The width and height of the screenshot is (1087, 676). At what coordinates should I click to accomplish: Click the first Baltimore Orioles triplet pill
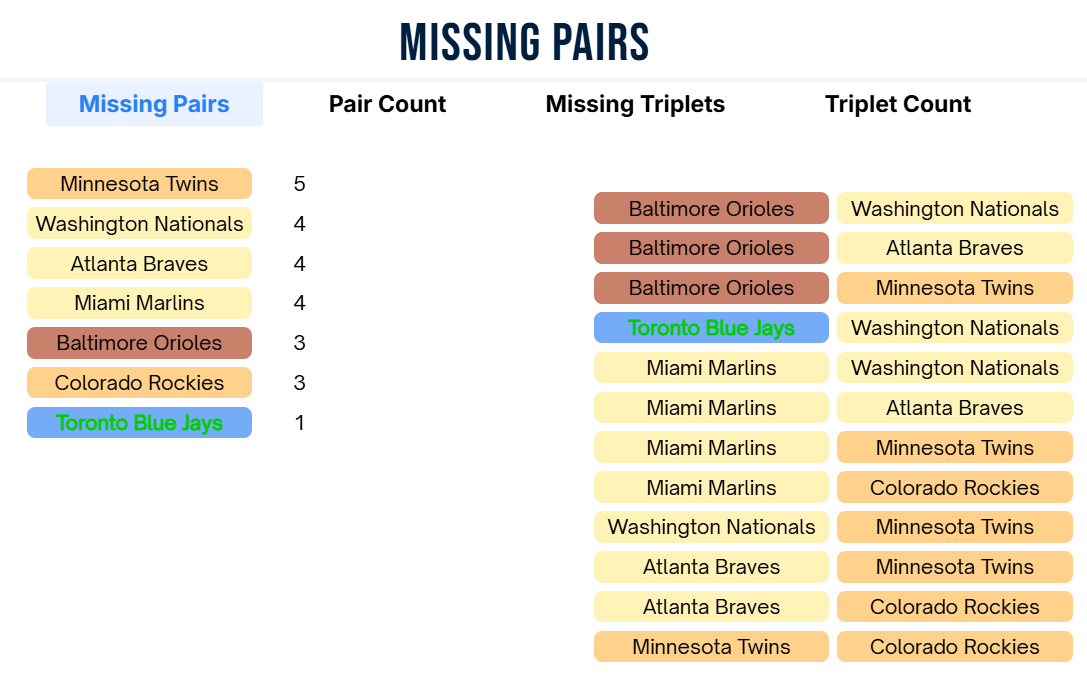711,208
